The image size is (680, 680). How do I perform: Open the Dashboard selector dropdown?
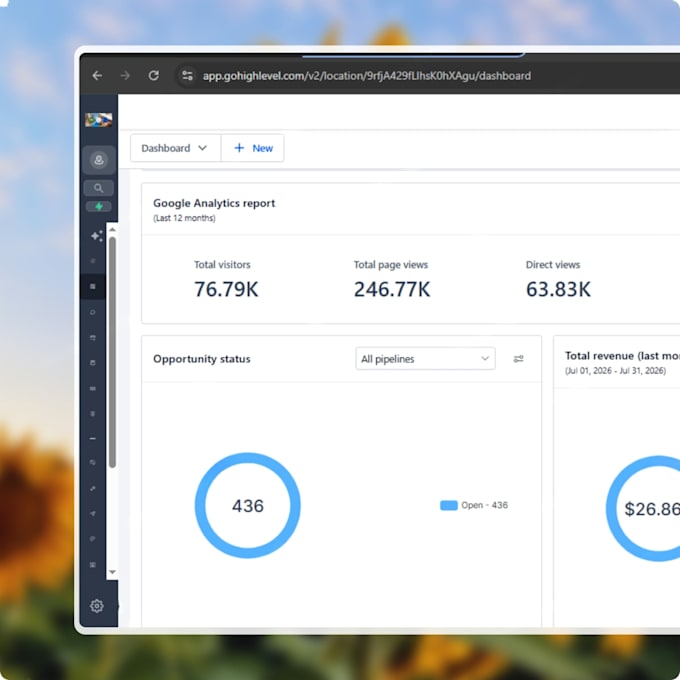pos(175,148)
